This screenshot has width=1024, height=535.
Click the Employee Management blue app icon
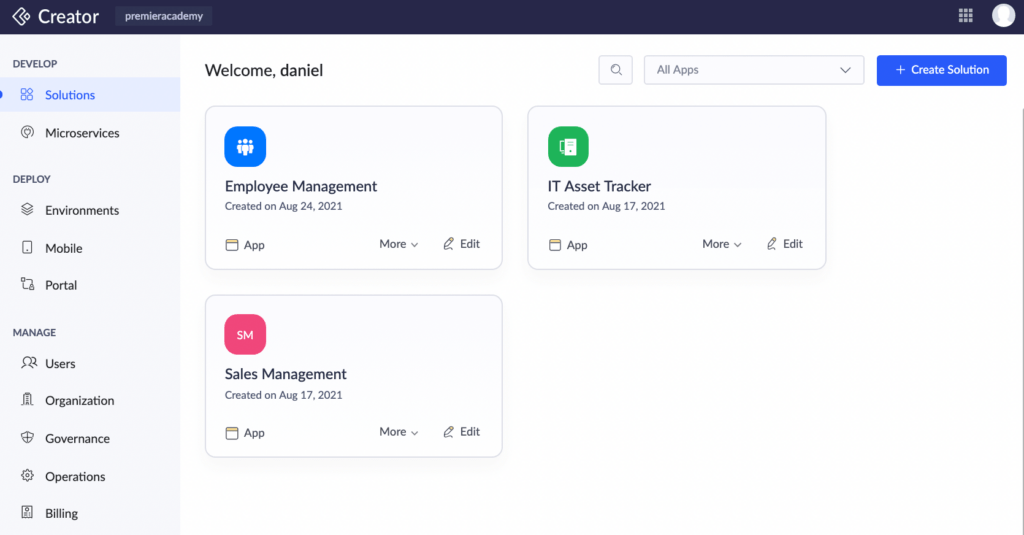click(x=245, y=147)
